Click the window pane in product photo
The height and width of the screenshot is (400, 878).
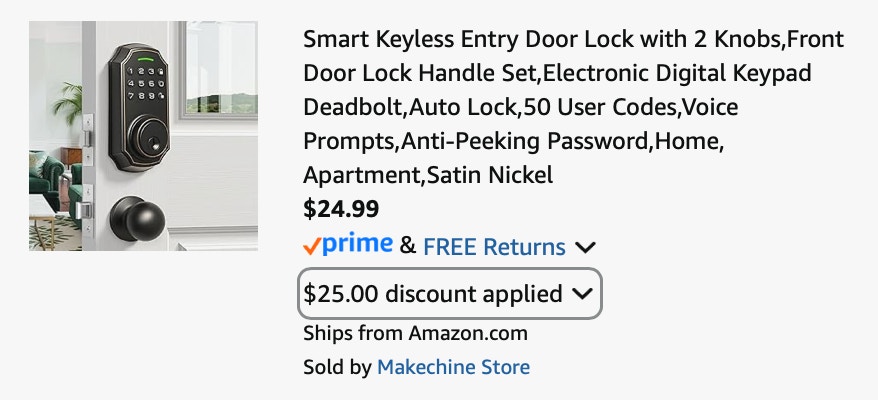click(222, 68)
